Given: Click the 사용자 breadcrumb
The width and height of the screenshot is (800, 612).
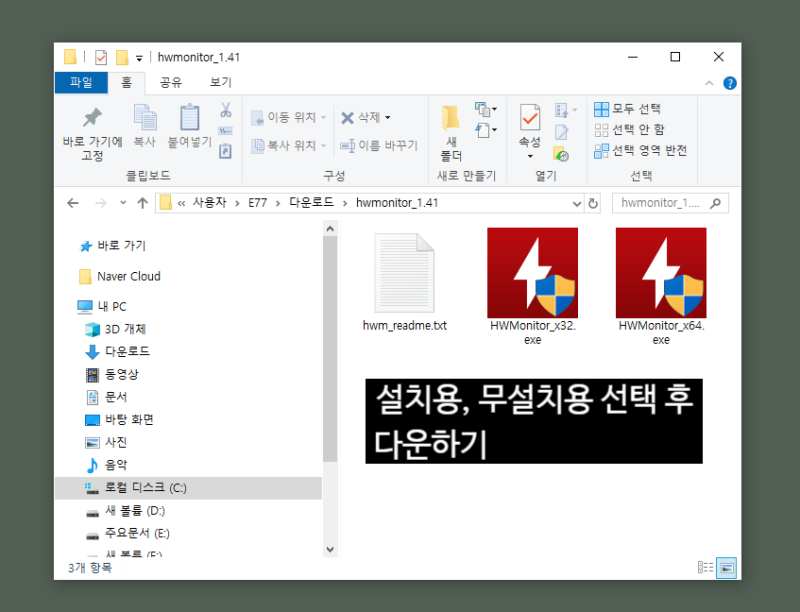Looking at the screenshot, I should 209,202.
